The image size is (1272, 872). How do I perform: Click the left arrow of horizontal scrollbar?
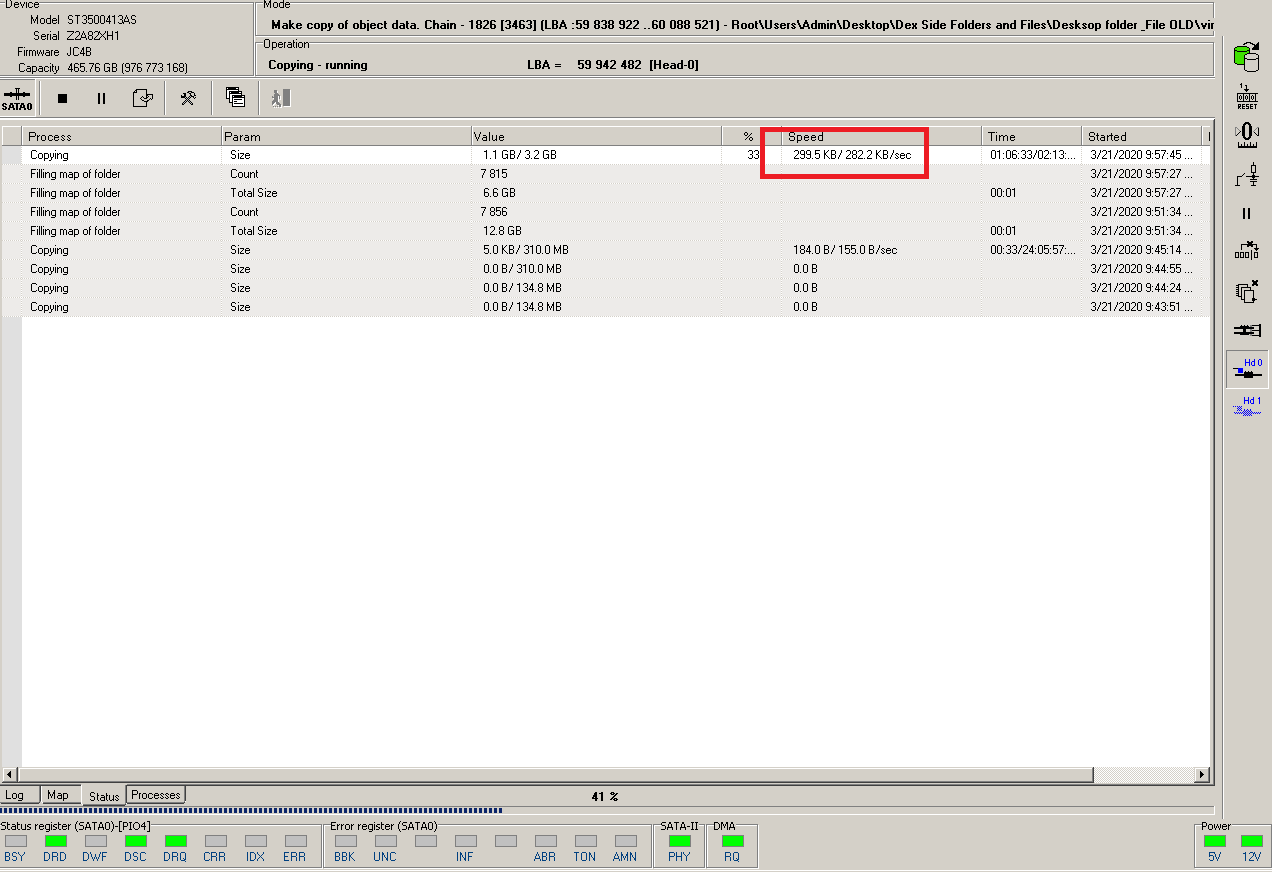(x=9, y=775)
